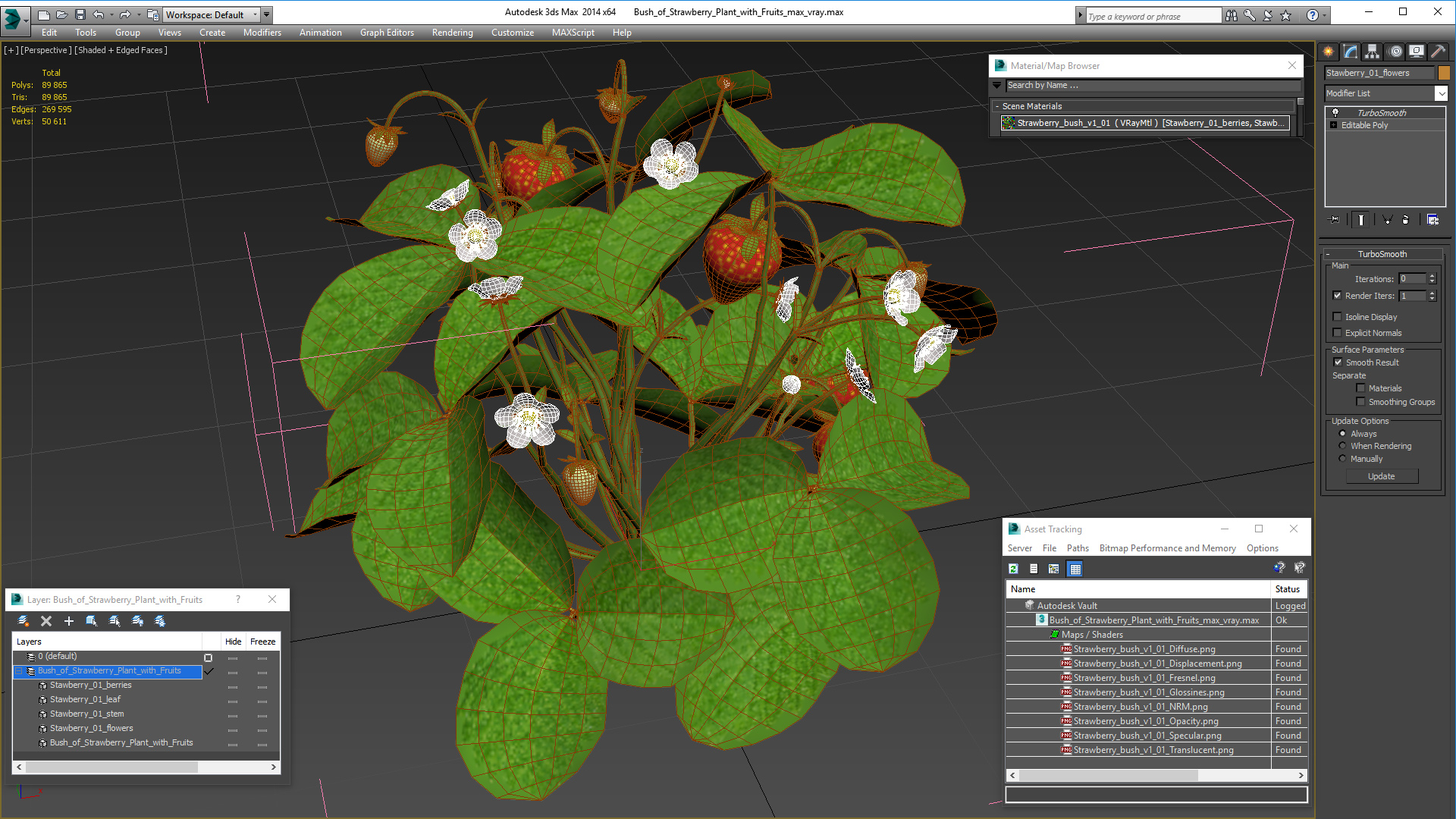1456x819 pixels.
Task: Click Add Selected Objects plus icon in Layer dialog
Action: coord(69,621)
